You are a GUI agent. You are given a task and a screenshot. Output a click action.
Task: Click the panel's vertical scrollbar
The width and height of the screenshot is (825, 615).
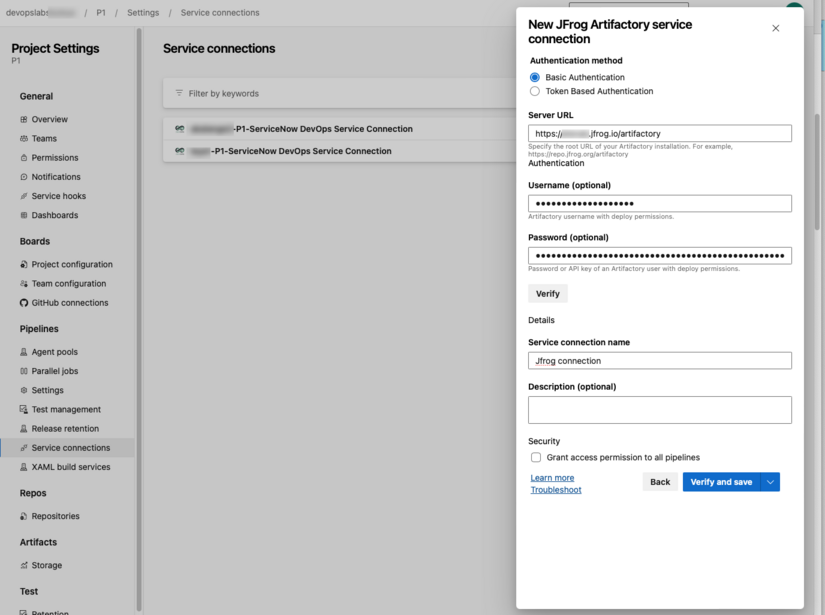point(817,172)
